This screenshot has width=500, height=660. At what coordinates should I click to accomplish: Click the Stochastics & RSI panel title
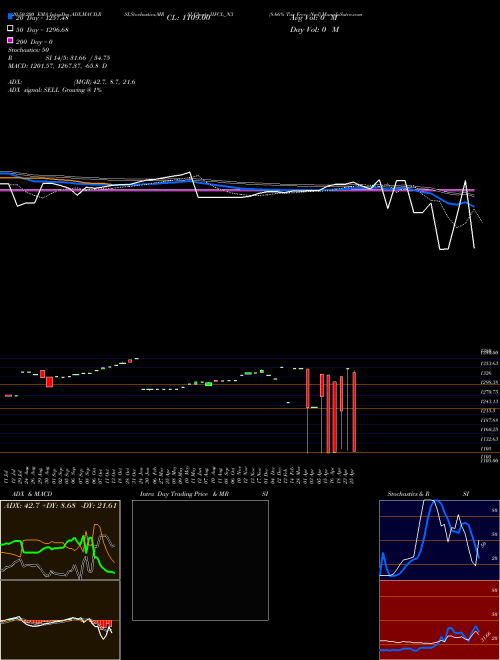[428, 494]
